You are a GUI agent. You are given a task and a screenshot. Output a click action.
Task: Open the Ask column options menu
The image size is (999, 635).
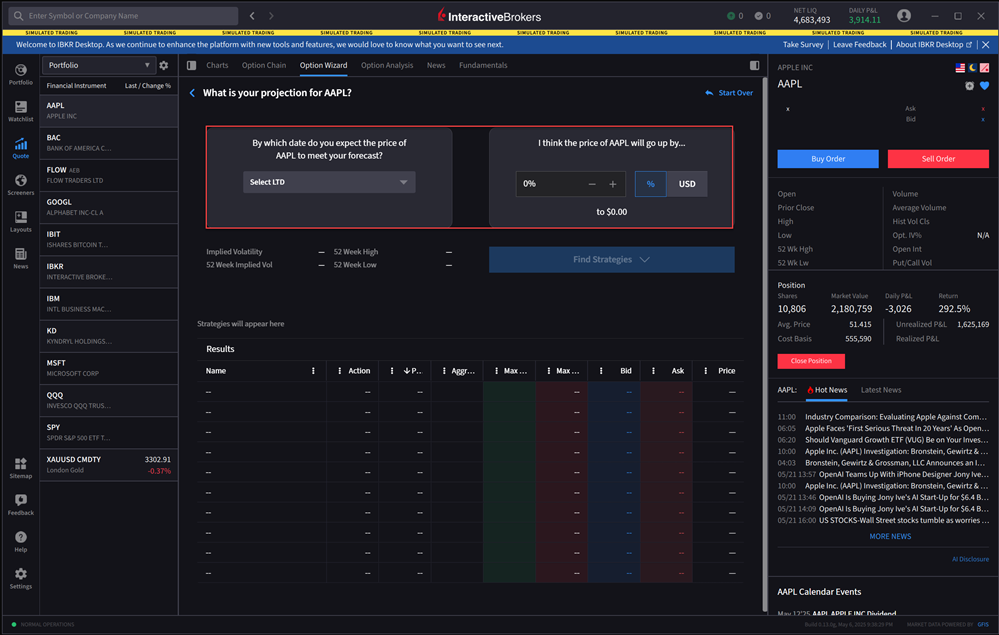click(x=653, y=371)
